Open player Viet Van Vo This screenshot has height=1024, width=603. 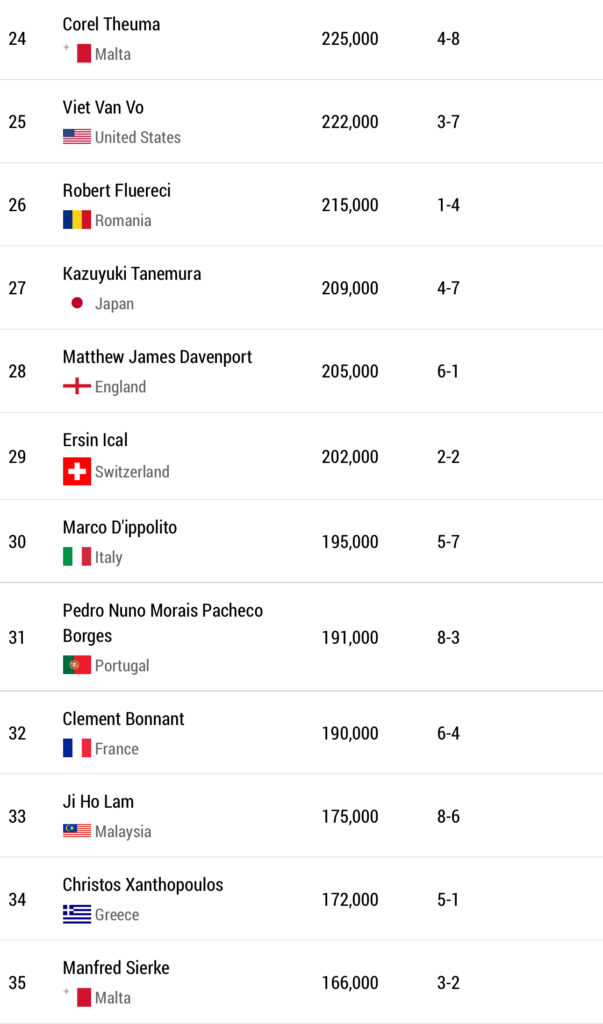(x=103, y=107)
